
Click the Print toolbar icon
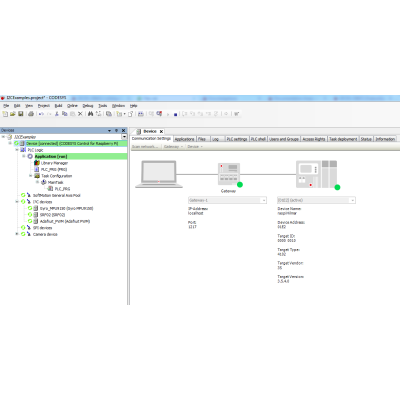[31, 114]
